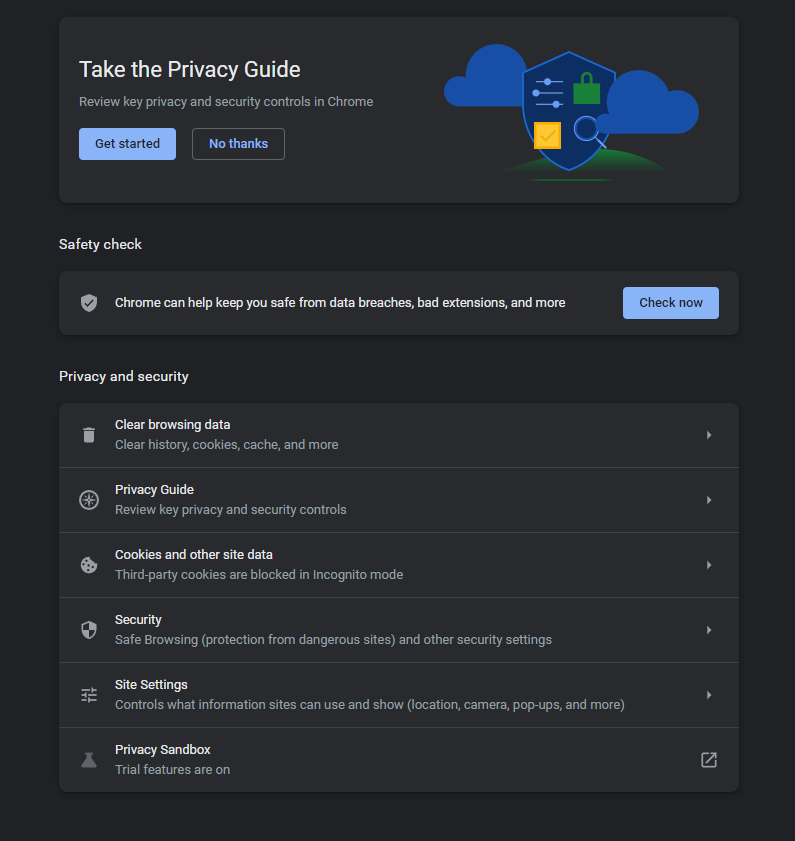Select the Privacy Guide compass icon
This screenshot has width=795, height=841.
(x=88, y=499)
